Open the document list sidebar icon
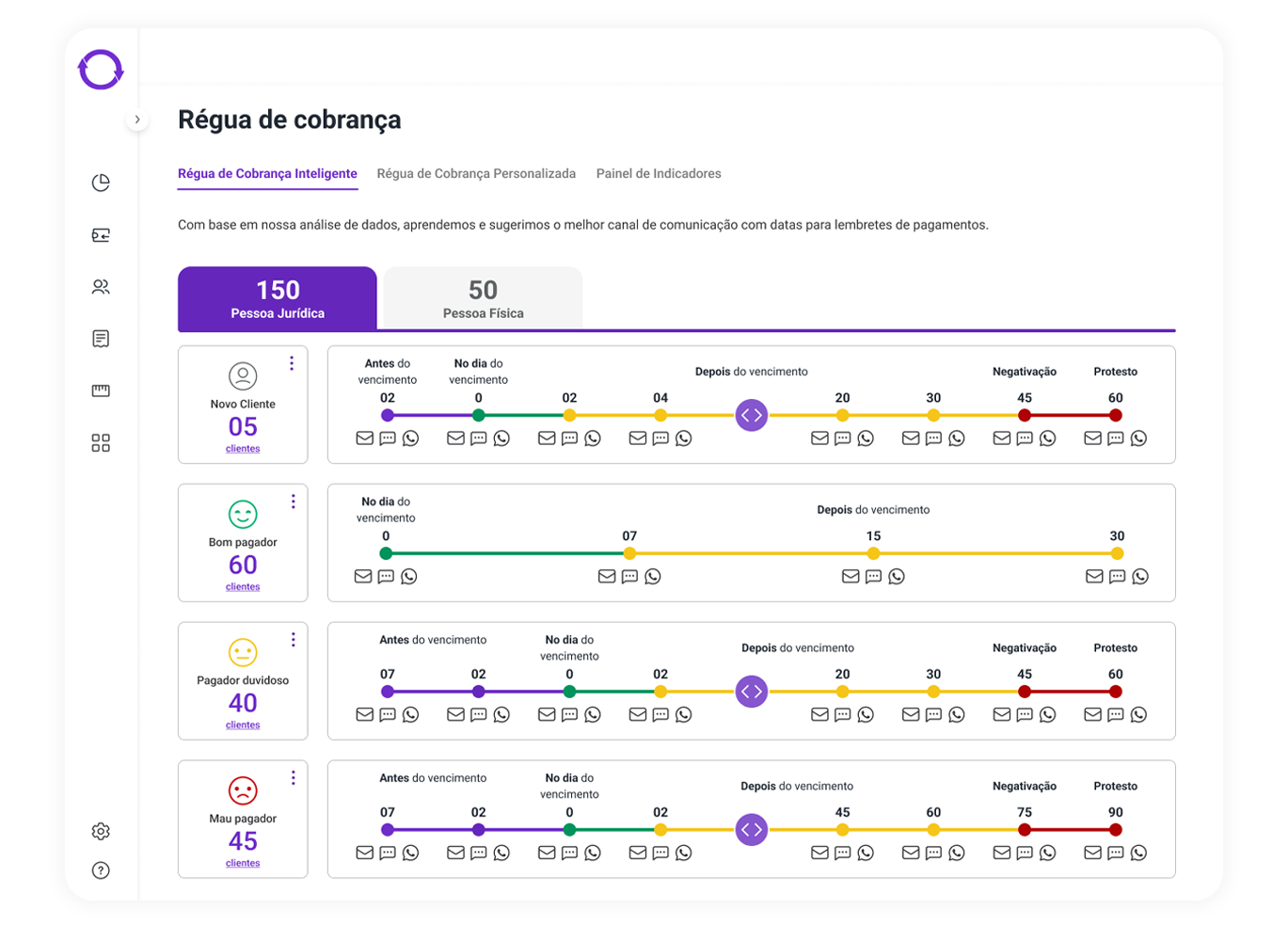Image resolution: width=1288 pixels, height=941 pixels. tap(101, 339)
